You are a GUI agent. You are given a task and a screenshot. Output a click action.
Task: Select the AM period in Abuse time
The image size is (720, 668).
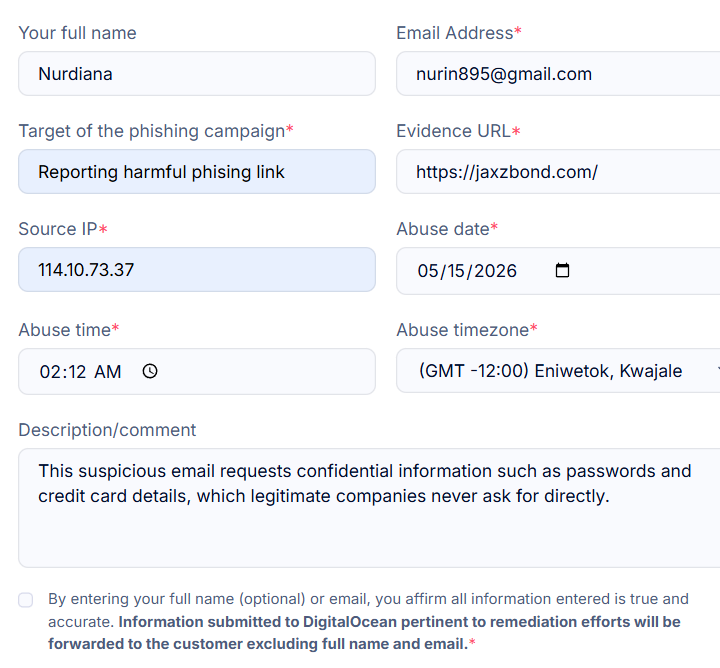tap(107, 372)
